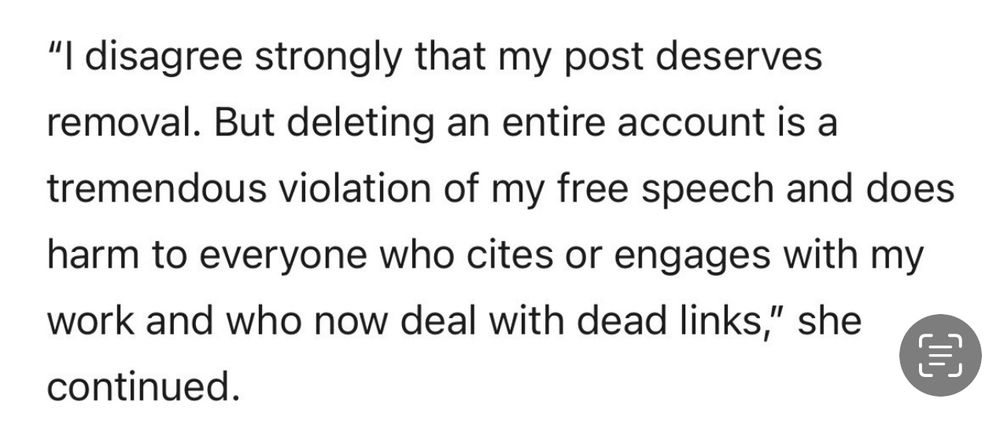Select the word "entire" in the text
Screen dimensions: 1000x422
tap(553, 124)
